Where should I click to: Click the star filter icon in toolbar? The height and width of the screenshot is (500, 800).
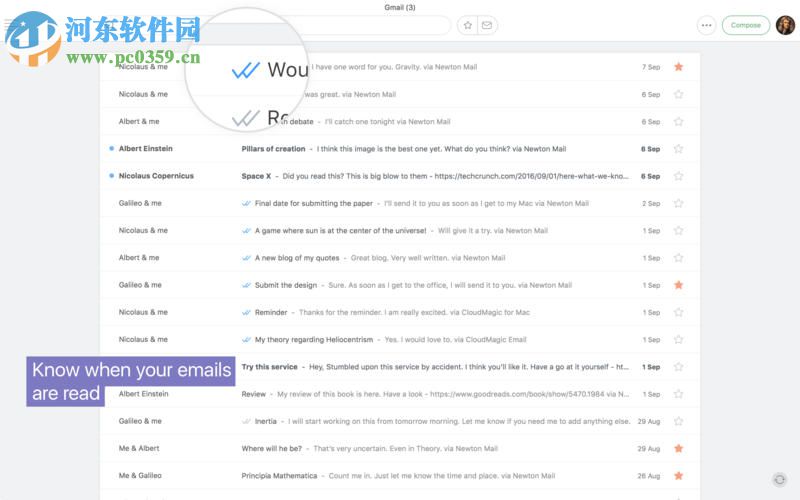pos(467,25)
